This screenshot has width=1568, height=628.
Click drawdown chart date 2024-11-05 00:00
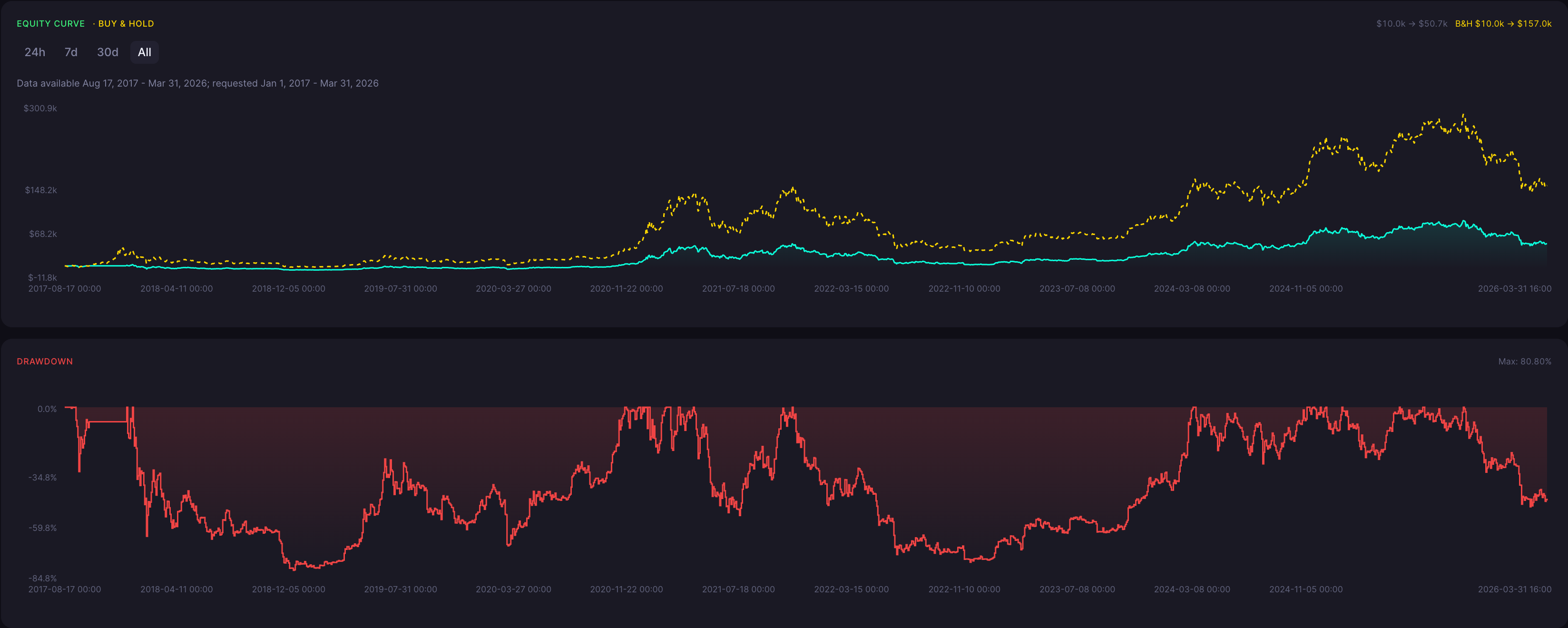(x=1306, y=589)
